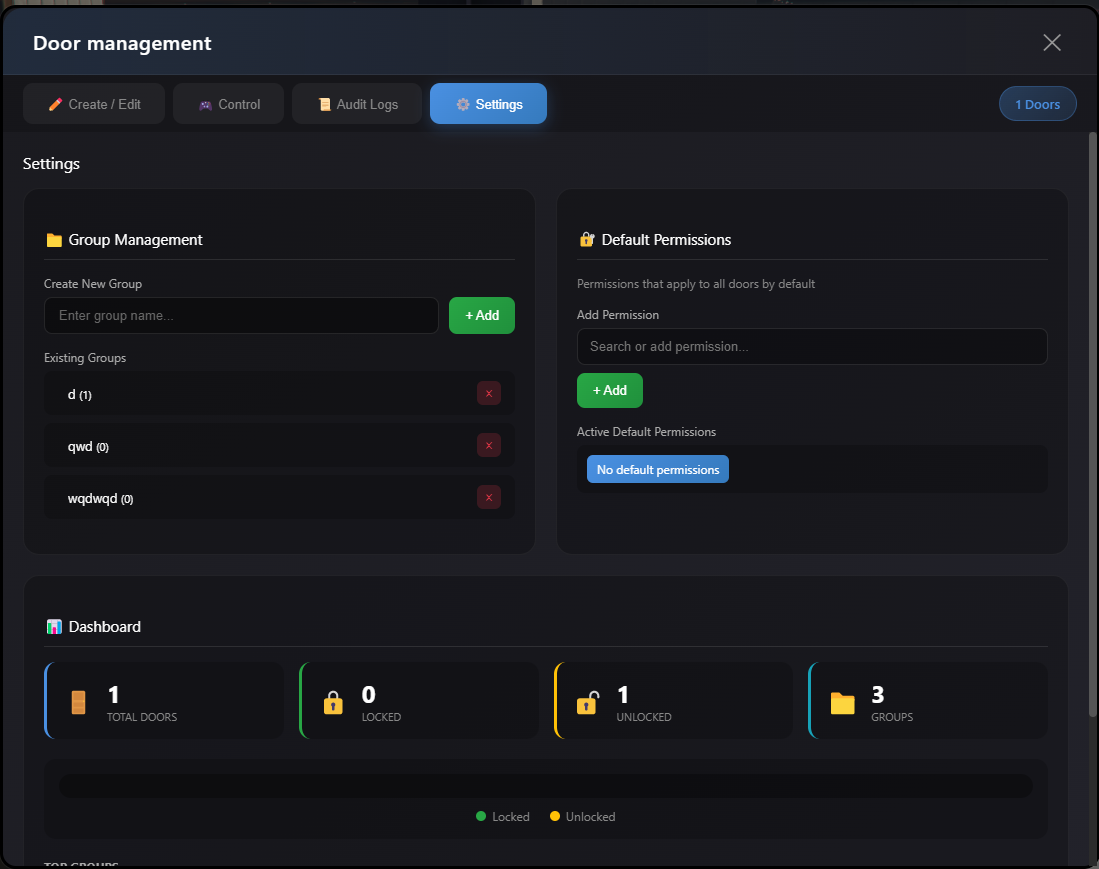Click the Default Permissions lock icon
This screenshot has height=869, width=1099.
(x=587, y=240)
